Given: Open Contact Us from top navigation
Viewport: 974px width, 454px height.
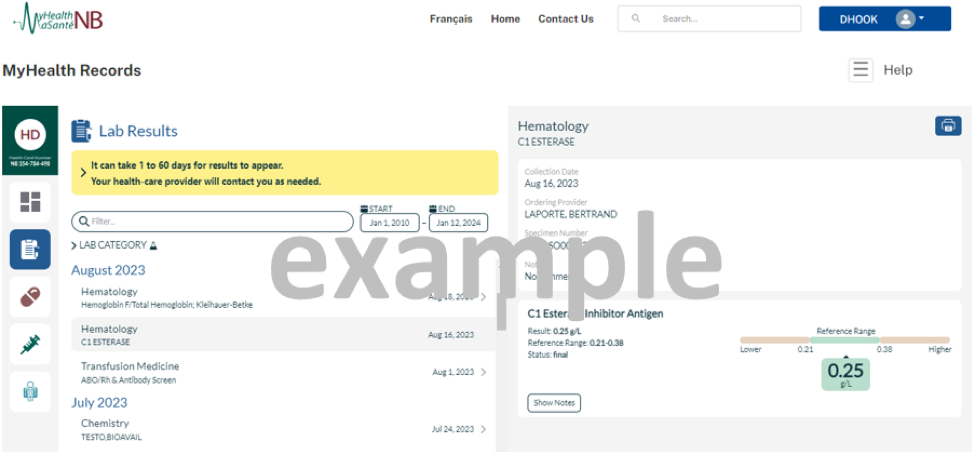Looking at the screenshot, I should (565, 19).
